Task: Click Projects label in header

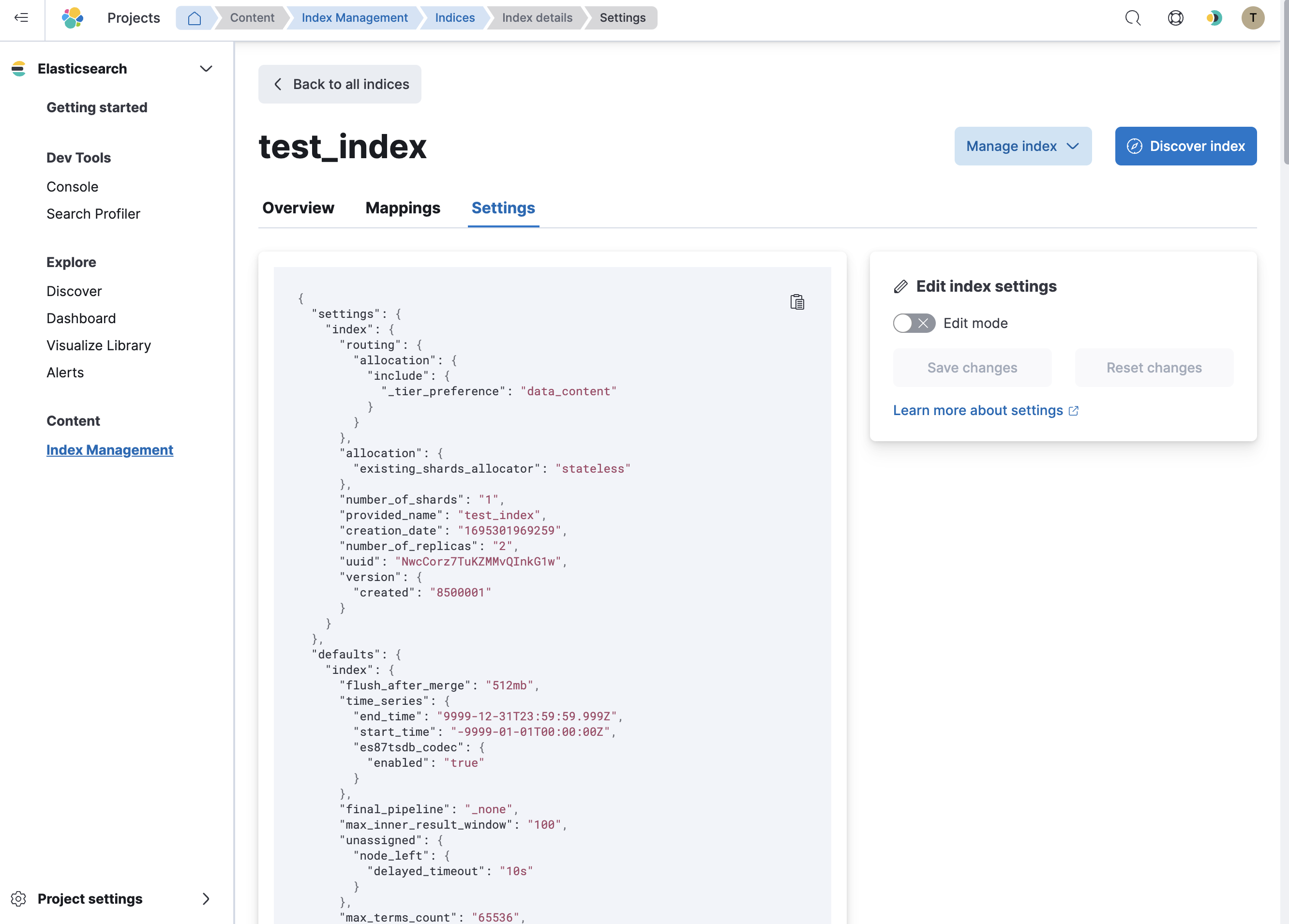Action: [134, 17]
